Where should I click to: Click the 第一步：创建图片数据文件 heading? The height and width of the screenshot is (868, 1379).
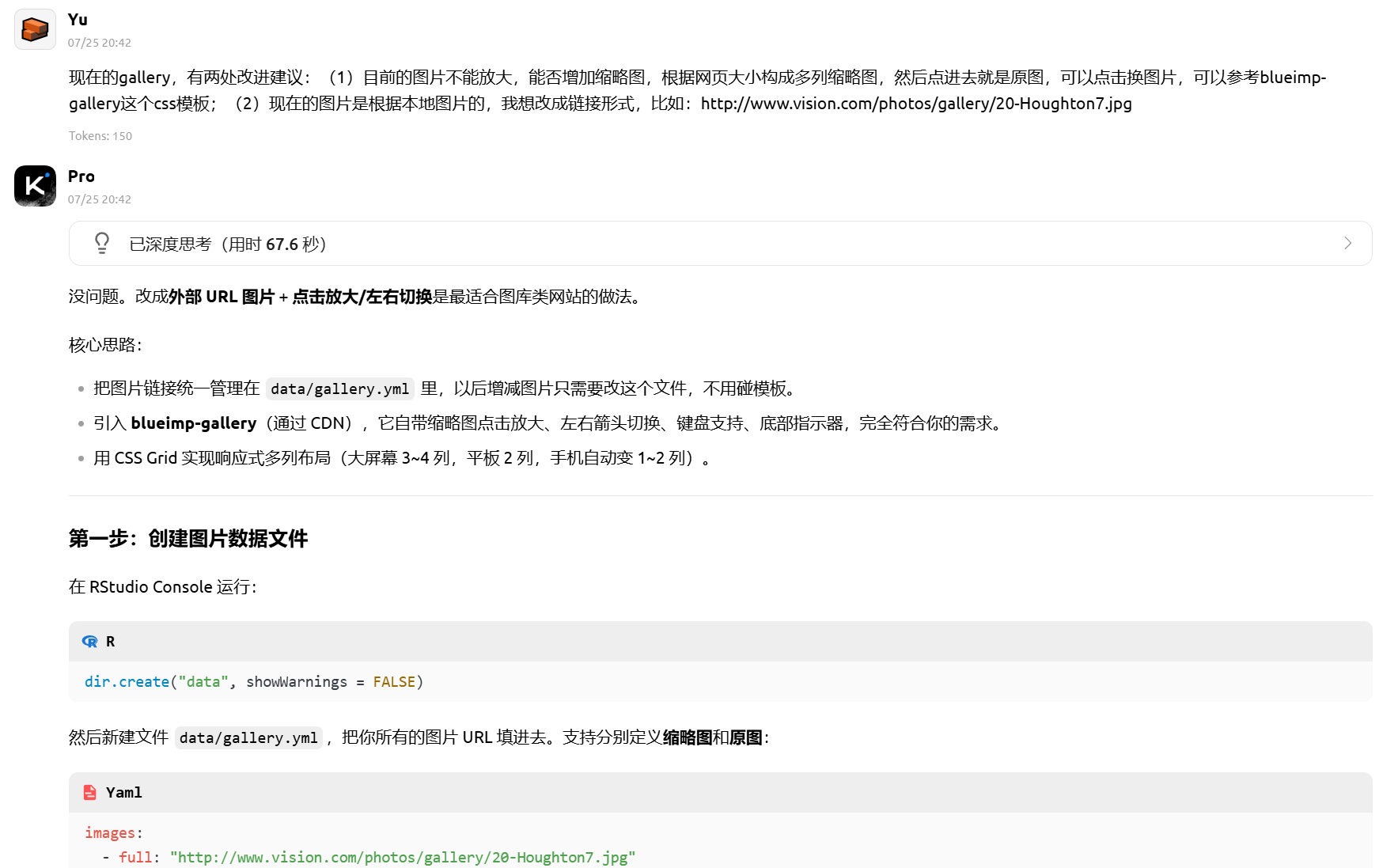click(188, 539)
